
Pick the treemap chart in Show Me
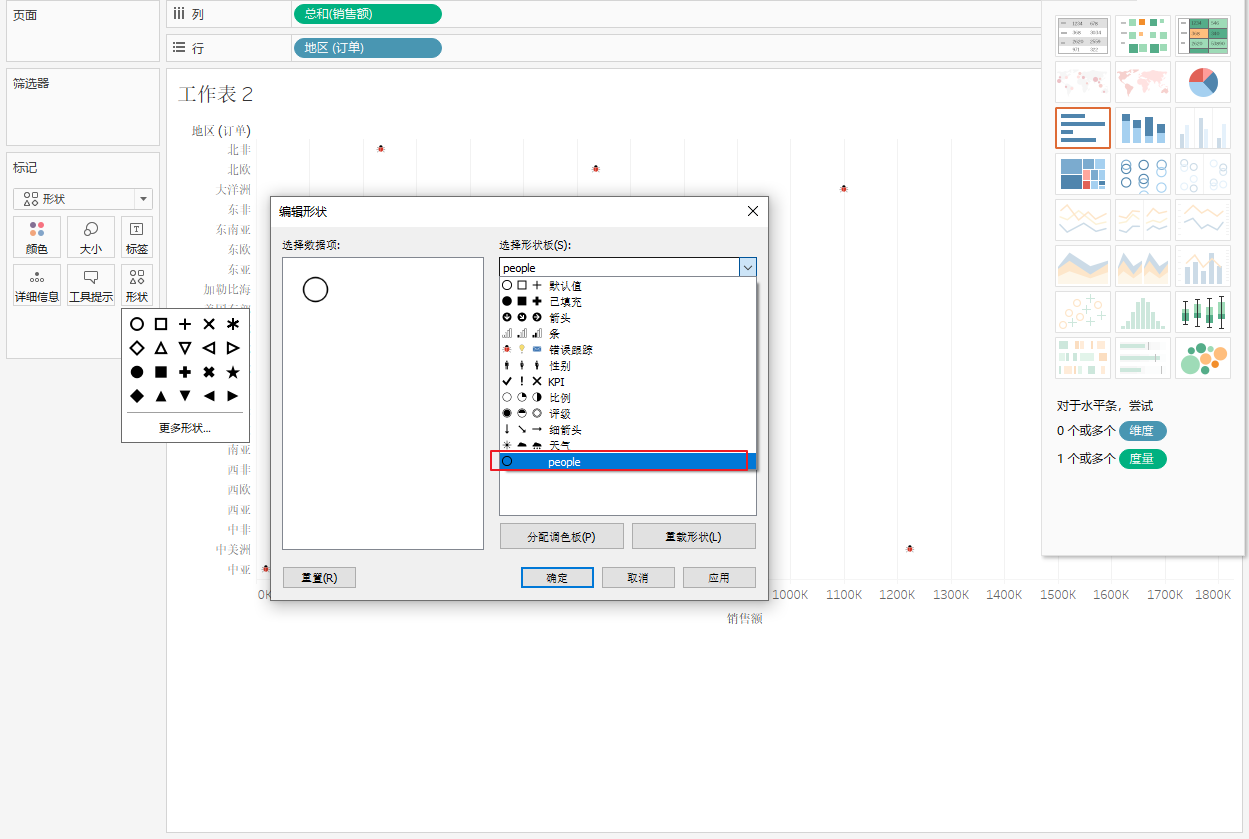point(1083,174)
